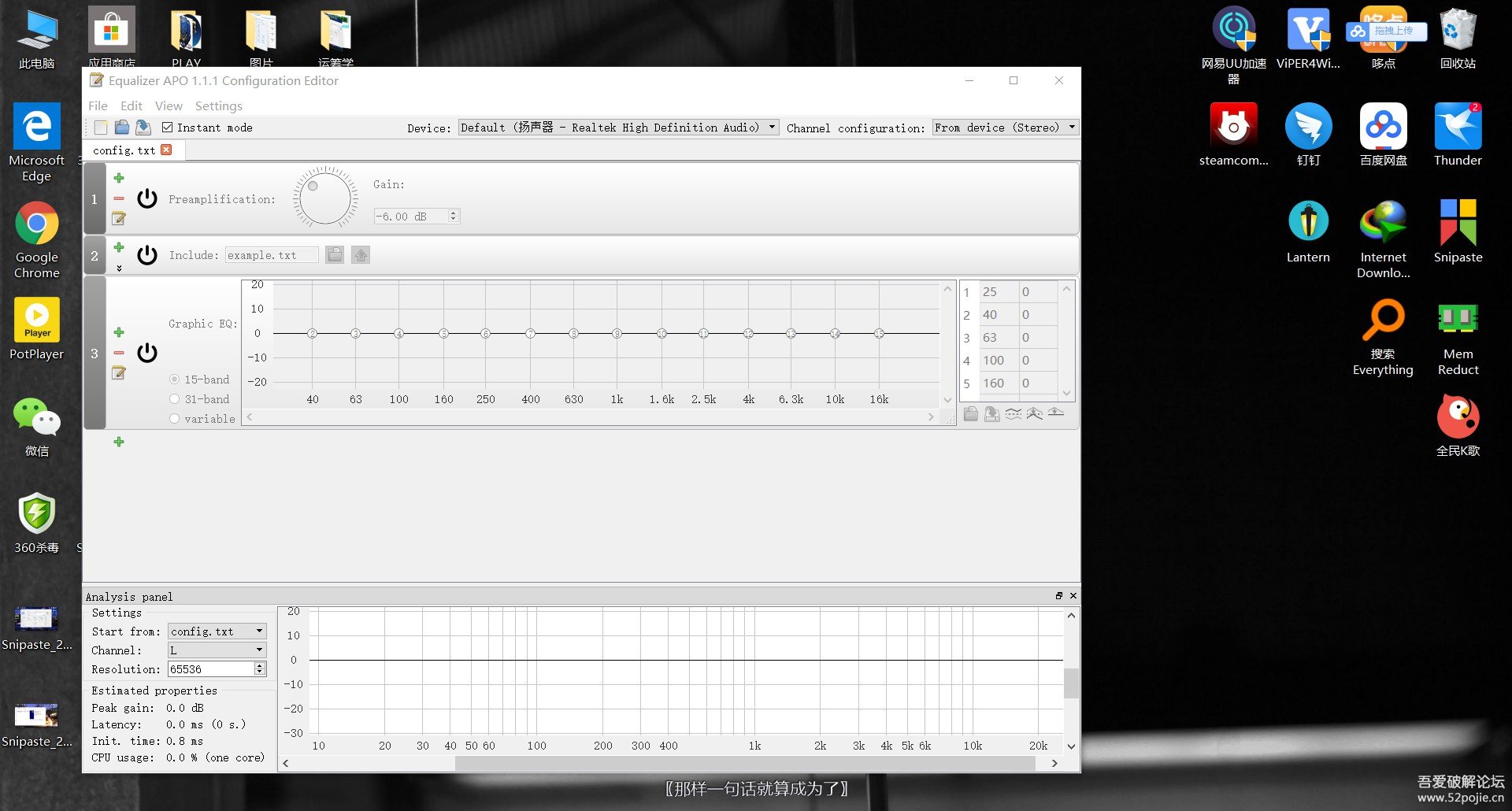Image resolution: width=1512 pixels, height=811 pixels.
Task: Normalize the Graphic EQ response
Action: [1035, 414]
